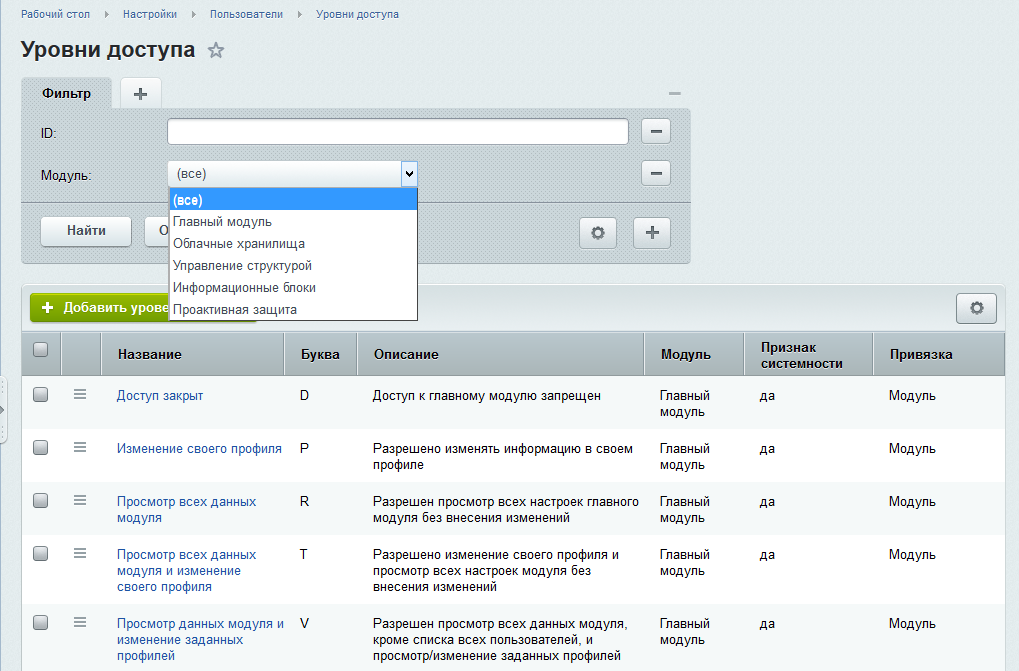This screenshot has height=671, width=1019.
Task: Go to Уровни доступа breadcrumb
Action: [357, 14]
